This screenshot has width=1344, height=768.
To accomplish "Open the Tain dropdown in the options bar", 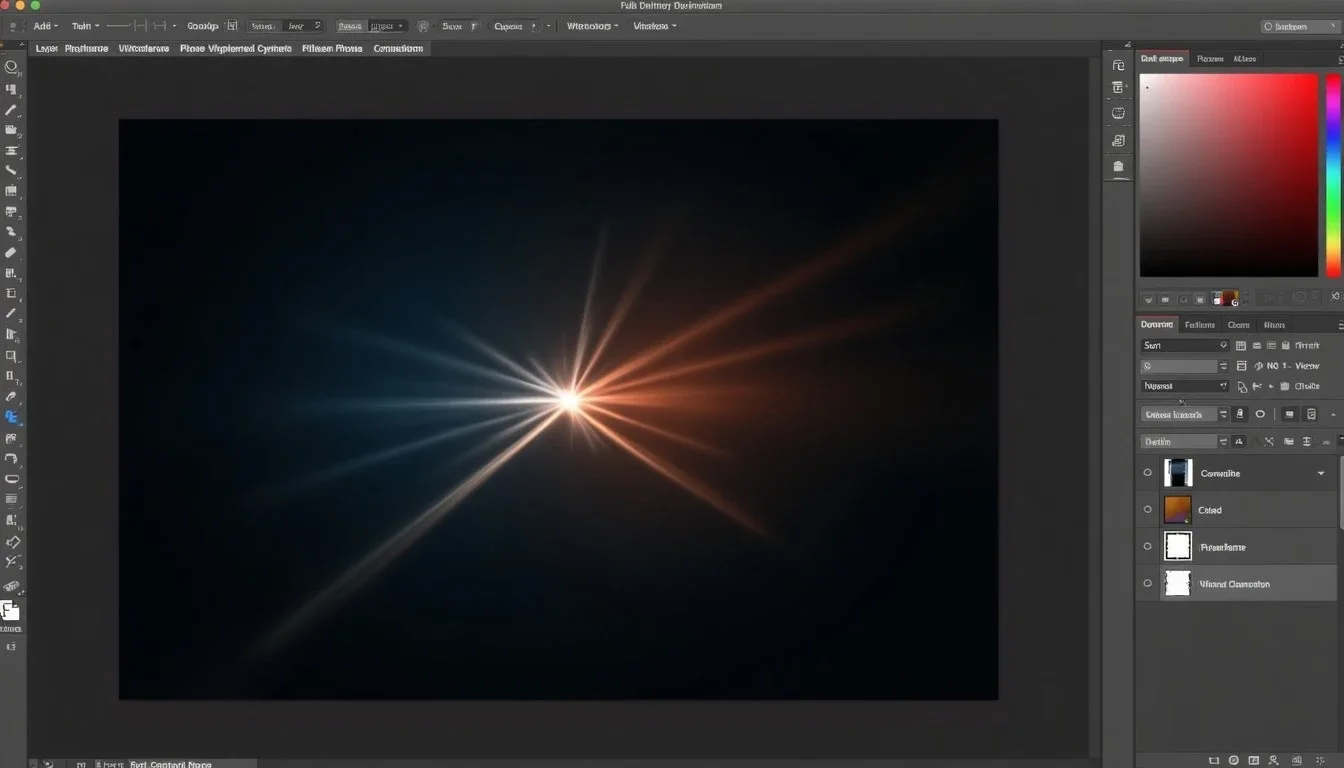I will tap(85, 26).
